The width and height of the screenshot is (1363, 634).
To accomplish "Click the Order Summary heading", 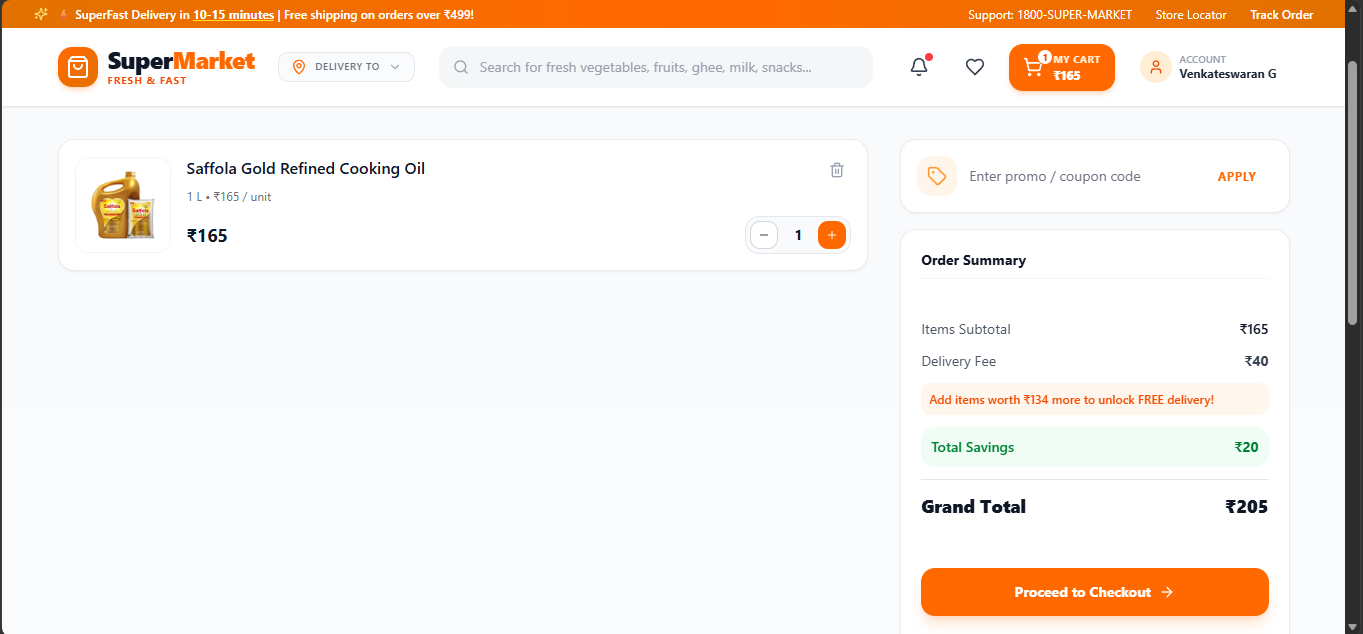I will click(974, 260).
